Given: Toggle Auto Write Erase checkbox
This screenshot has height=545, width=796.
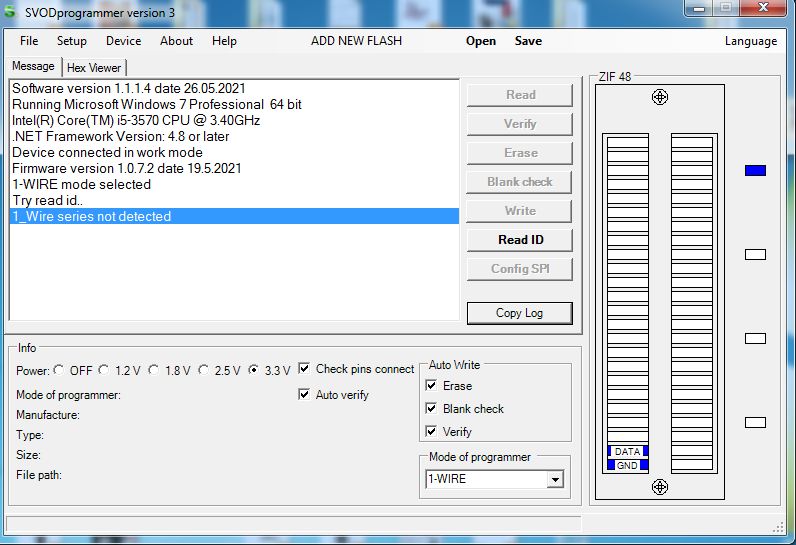Looking at the screenshot, I should [x=431, y=386].
